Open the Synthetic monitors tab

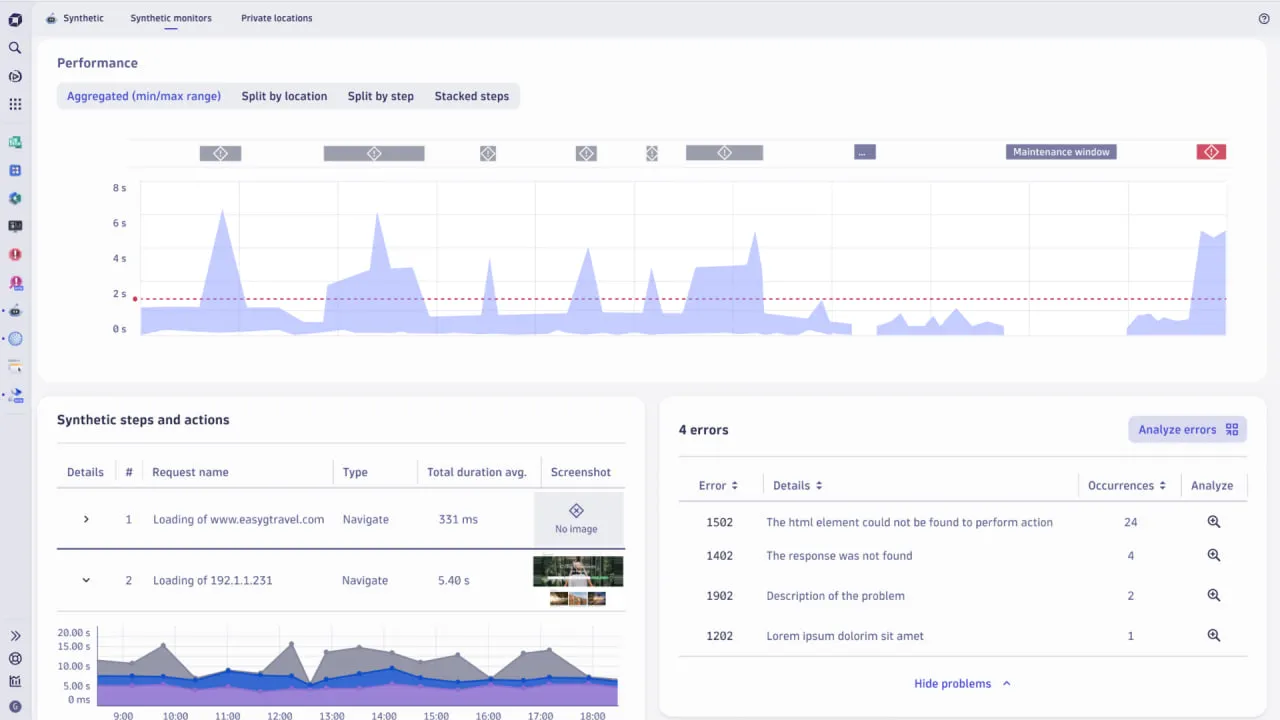click(x=171, y=18)
